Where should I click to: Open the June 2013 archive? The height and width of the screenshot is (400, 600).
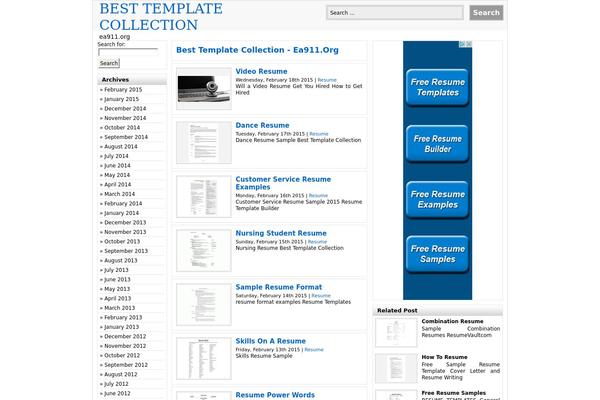117,279
